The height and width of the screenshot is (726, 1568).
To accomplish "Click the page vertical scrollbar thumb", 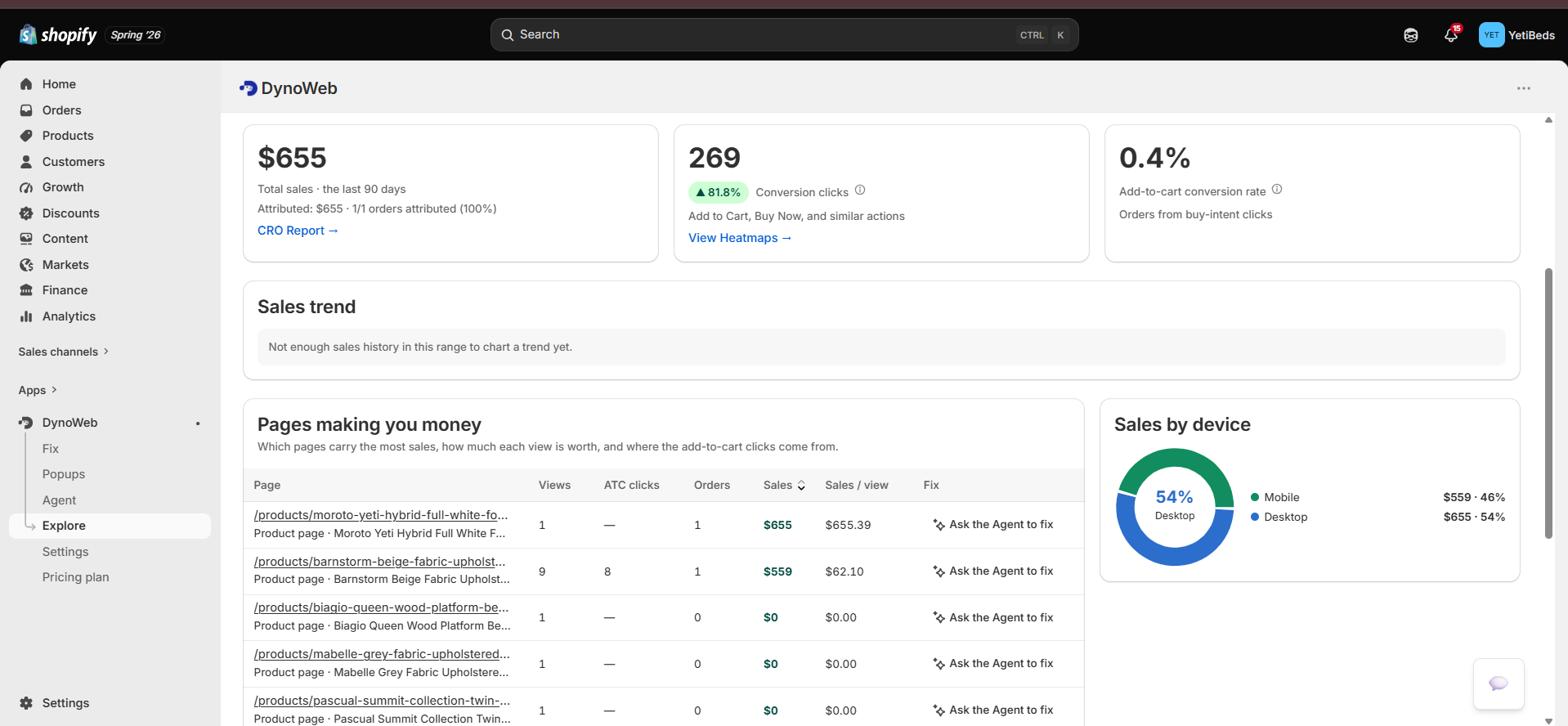I will (x=1548, y=403).
